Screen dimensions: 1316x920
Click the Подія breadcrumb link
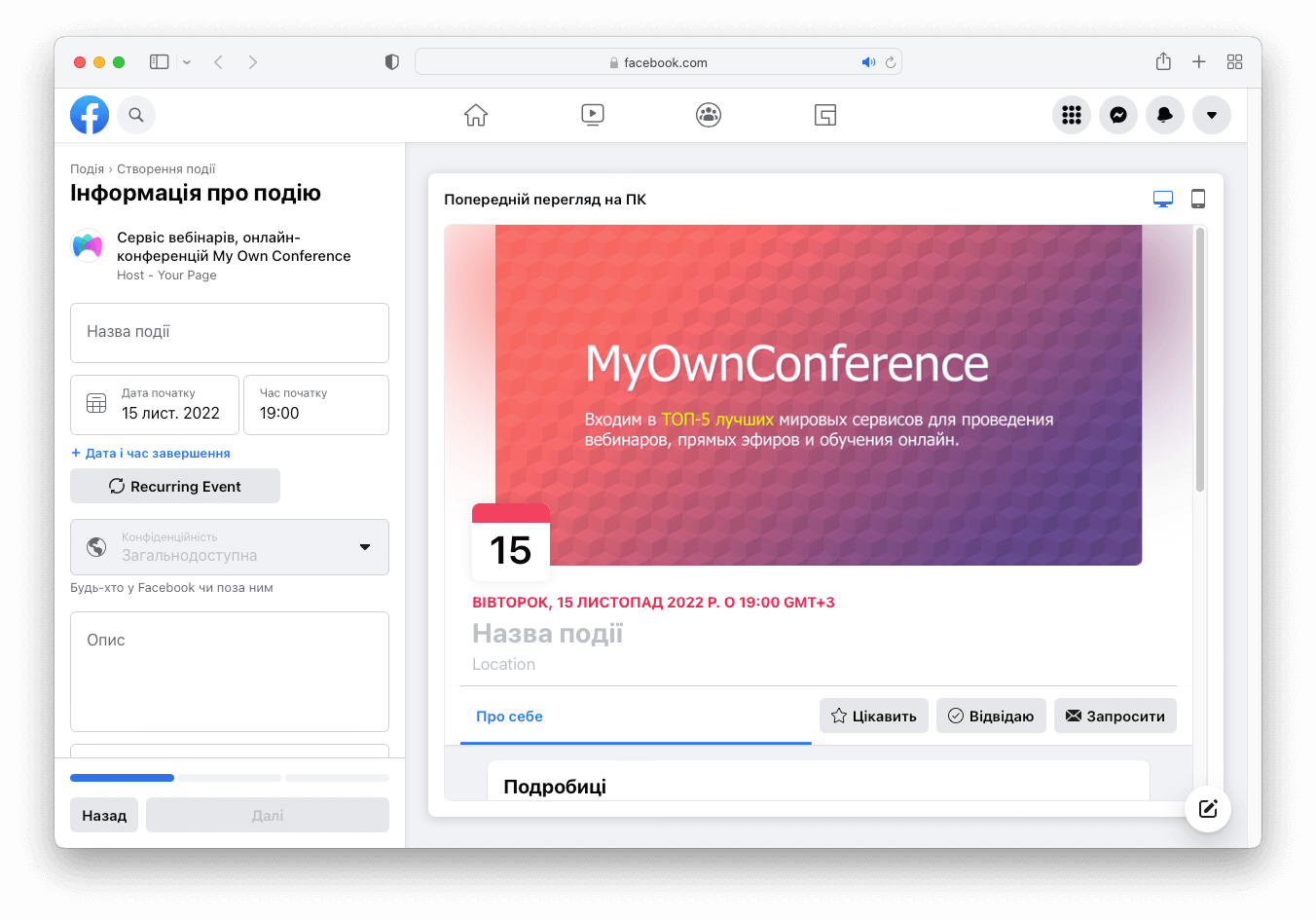pos(87,168)
